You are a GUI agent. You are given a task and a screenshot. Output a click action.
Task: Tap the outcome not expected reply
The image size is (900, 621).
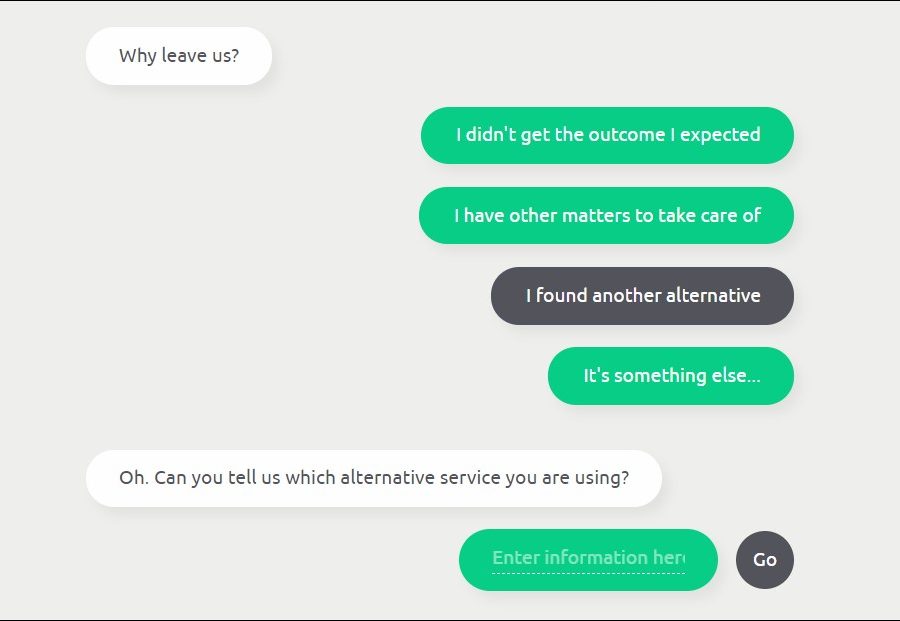(x=607, y=135)
